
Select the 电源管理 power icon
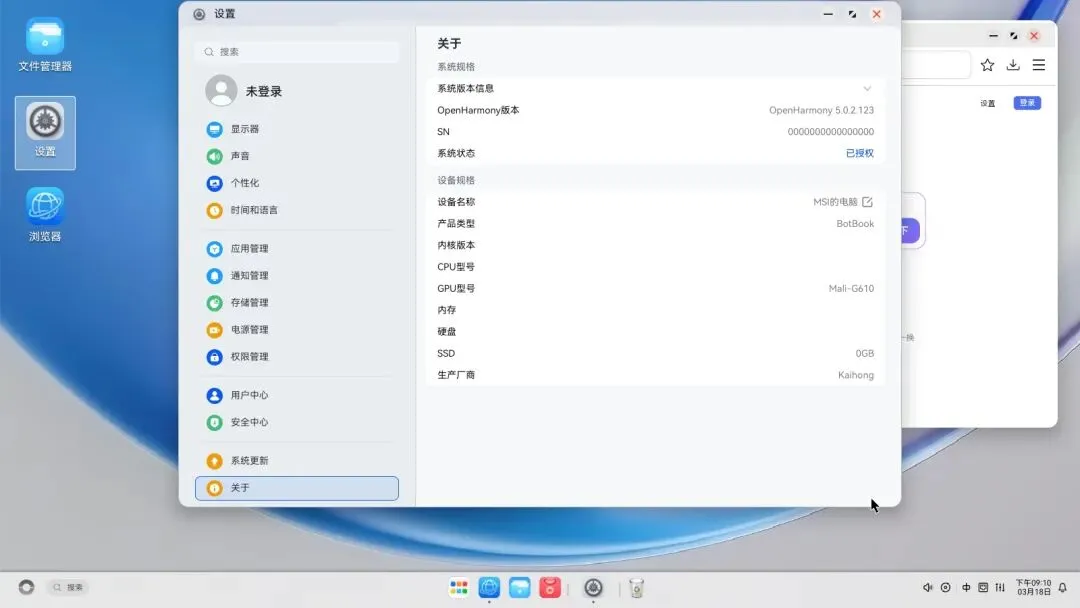[214, 330]
